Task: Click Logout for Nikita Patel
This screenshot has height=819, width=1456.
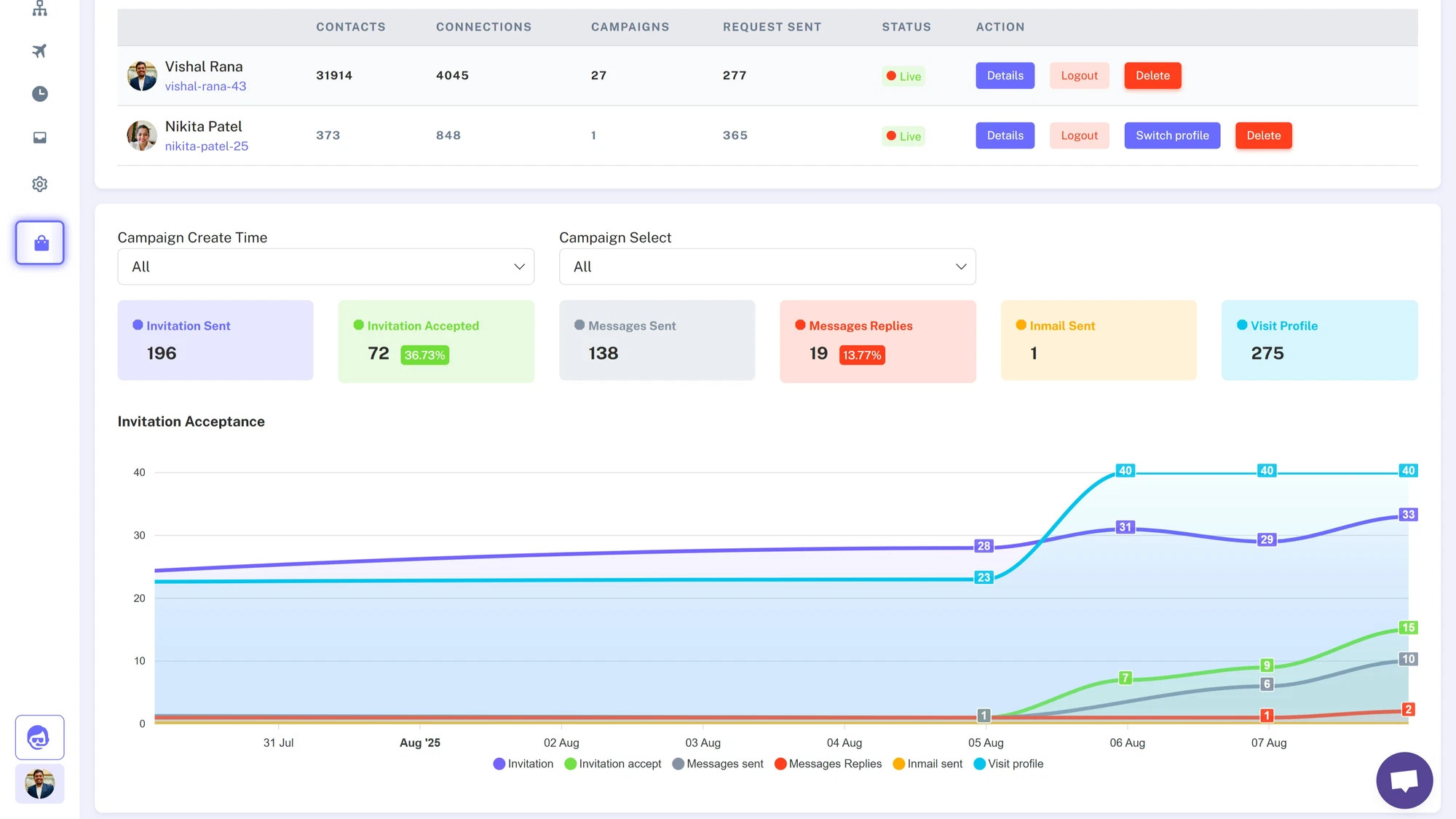Action: (x=1078, y=135)
